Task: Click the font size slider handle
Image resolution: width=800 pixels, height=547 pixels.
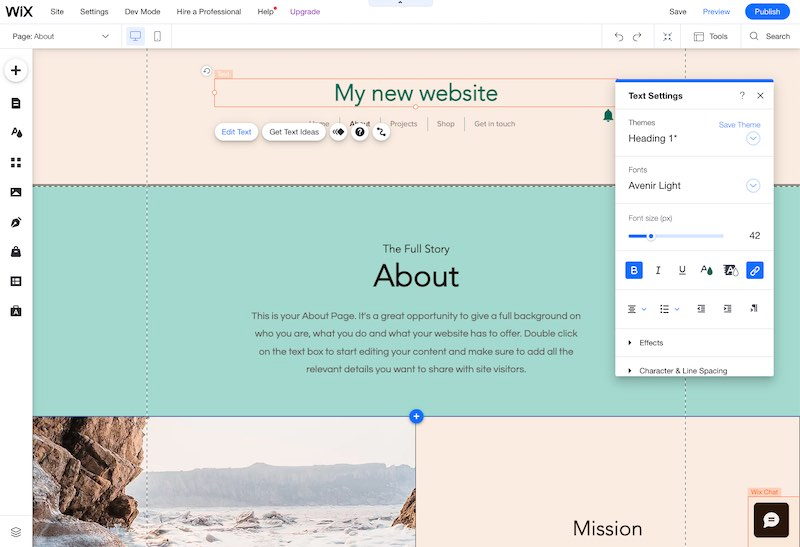Action: point(651,236)
